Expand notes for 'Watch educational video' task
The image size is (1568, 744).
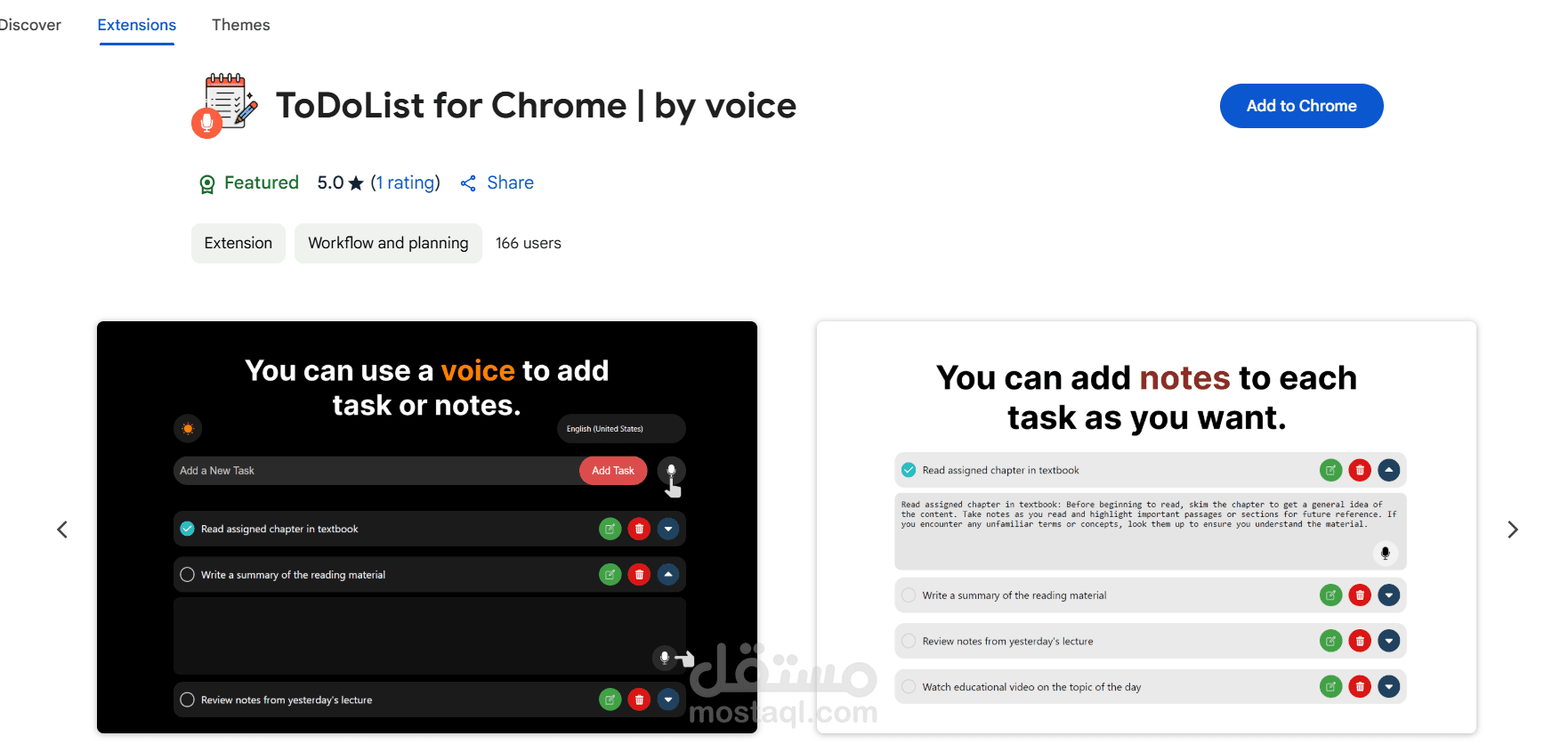click(x=1389, y=687)
